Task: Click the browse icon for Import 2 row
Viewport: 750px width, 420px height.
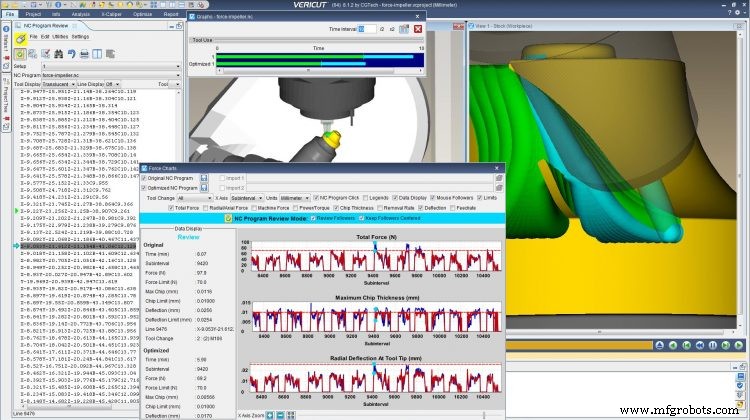Action: tap(499, 188)
